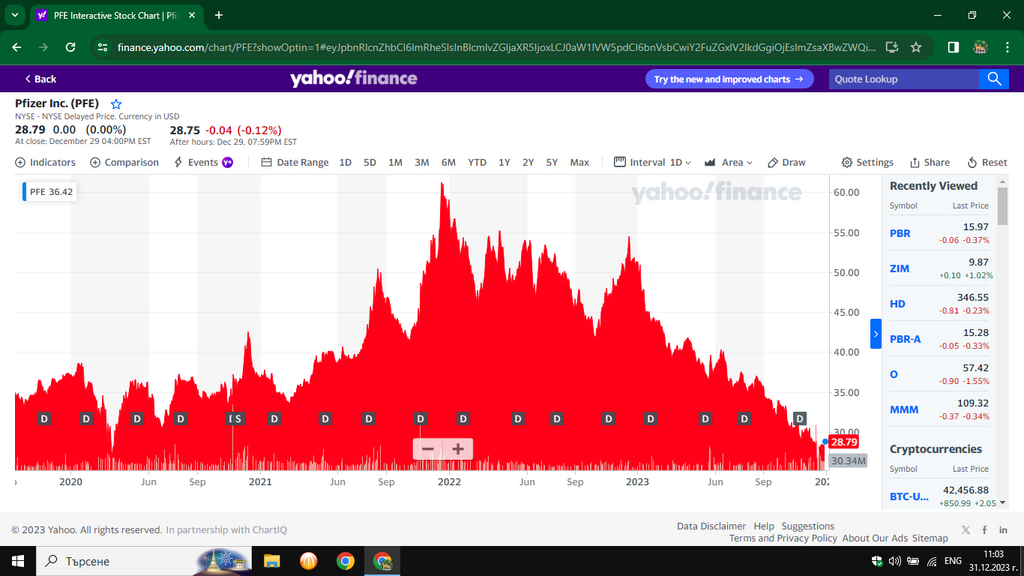Close the PFE Interactive Stock Chart tab
This screenshot has width=1024, height=576.
click(192, 15)
